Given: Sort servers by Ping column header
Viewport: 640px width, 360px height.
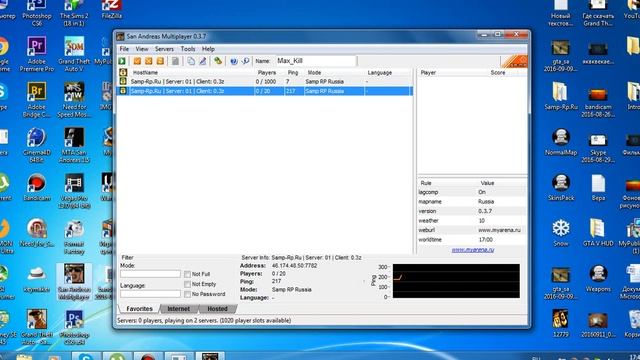Looking at the screenshot, I should click(x=293, y=73).
